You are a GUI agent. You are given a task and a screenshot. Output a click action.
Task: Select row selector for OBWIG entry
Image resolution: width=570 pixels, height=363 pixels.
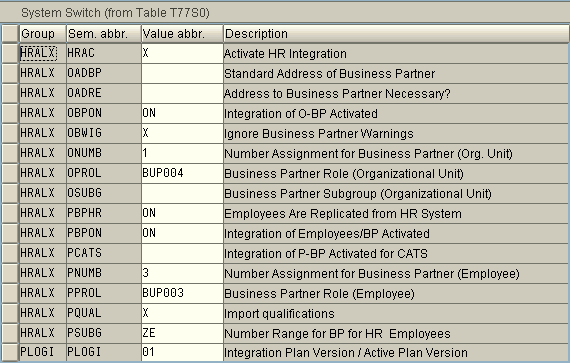coord(10,133)
